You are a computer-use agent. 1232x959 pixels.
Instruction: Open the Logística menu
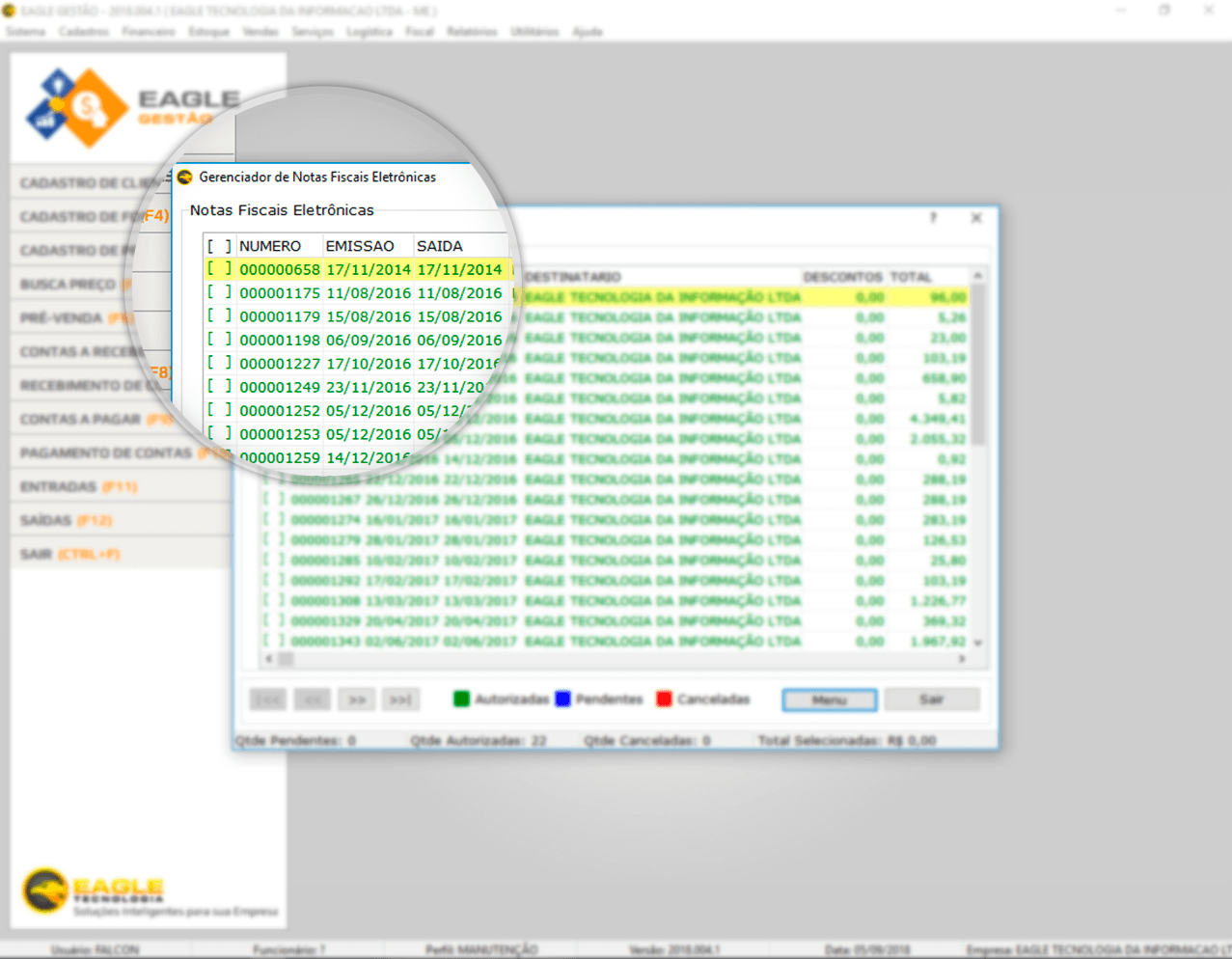pos(370,32)
